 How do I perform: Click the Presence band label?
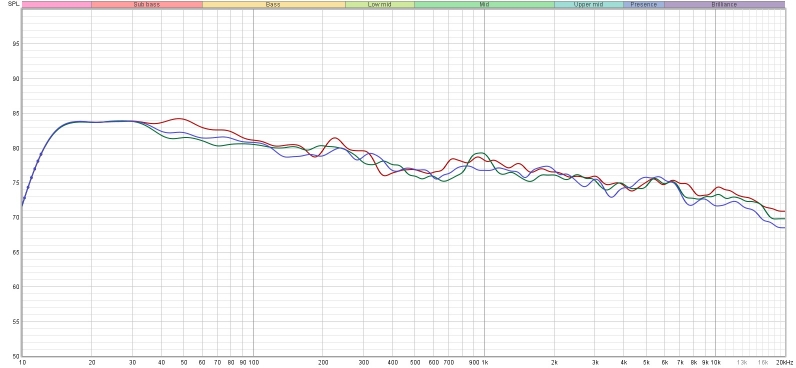tap(643, 5)
